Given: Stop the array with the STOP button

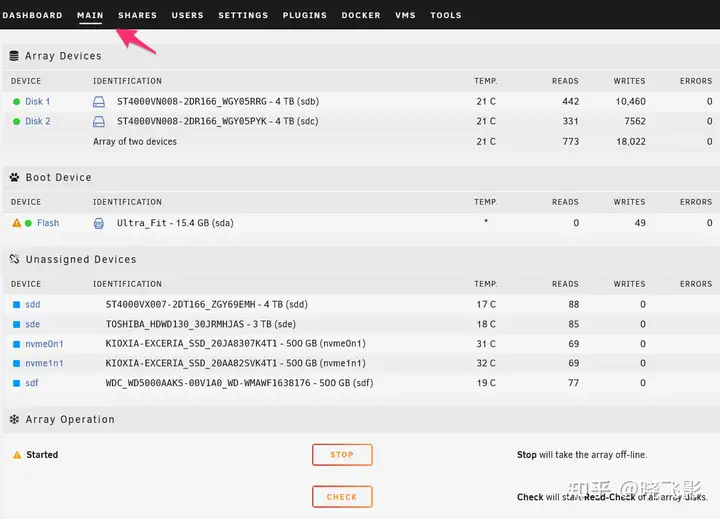Looking at the screenshot, I should 342,455.
